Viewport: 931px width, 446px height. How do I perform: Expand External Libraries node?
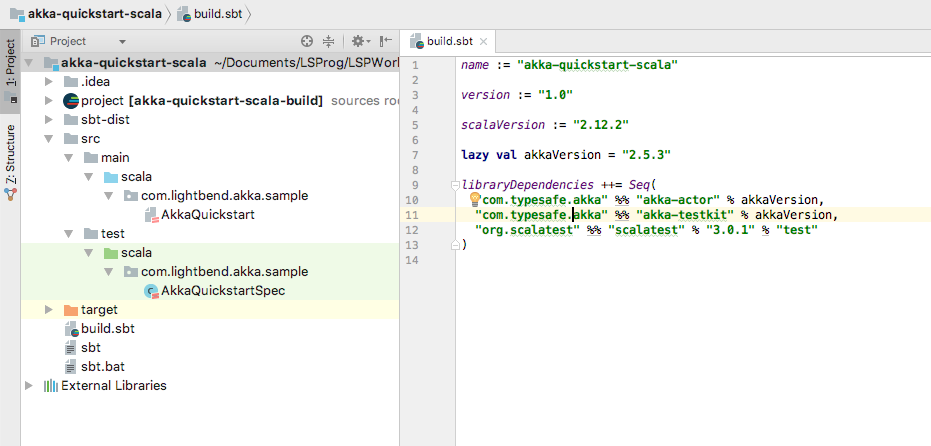click(x=28, y=386)
